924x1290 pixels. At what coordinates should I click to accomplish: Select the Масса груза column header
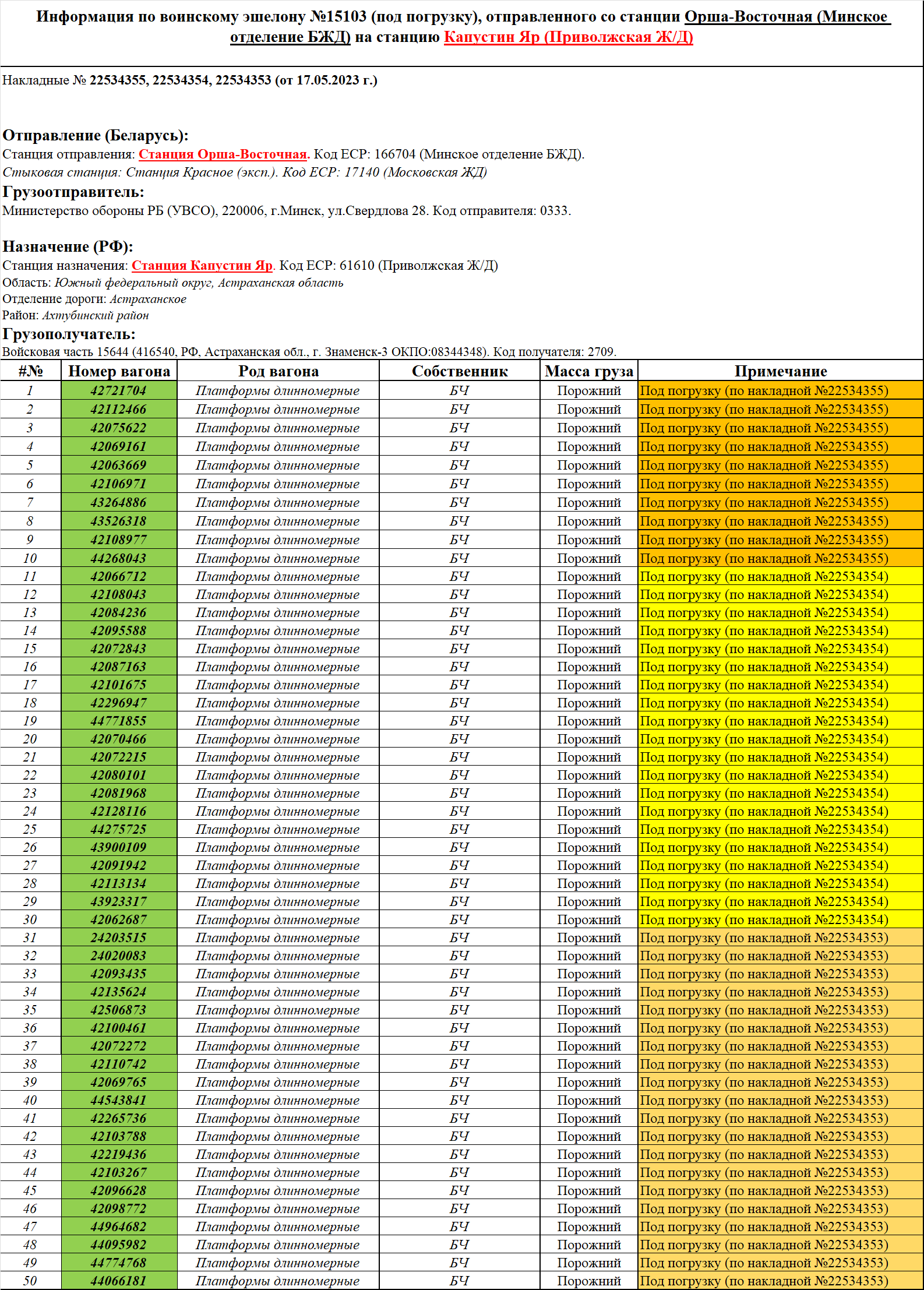588,371
